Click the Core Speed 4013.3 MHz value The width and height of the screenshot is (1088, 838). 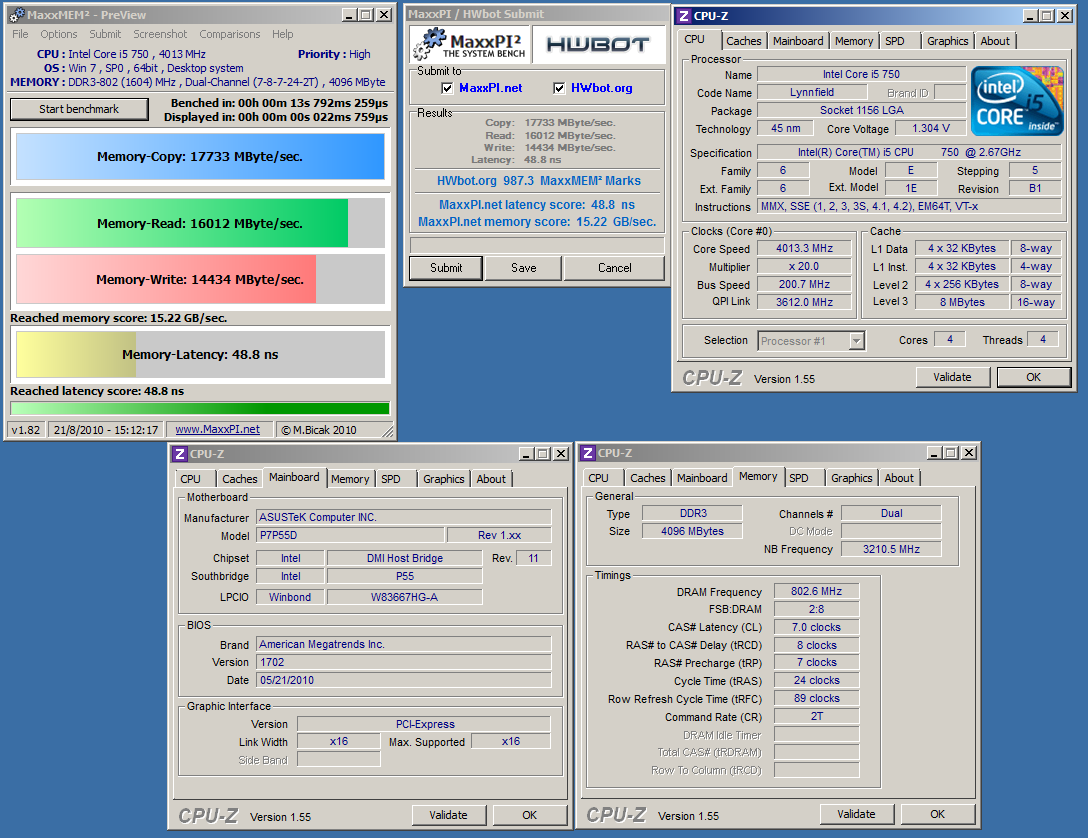(x=804, y=248)
